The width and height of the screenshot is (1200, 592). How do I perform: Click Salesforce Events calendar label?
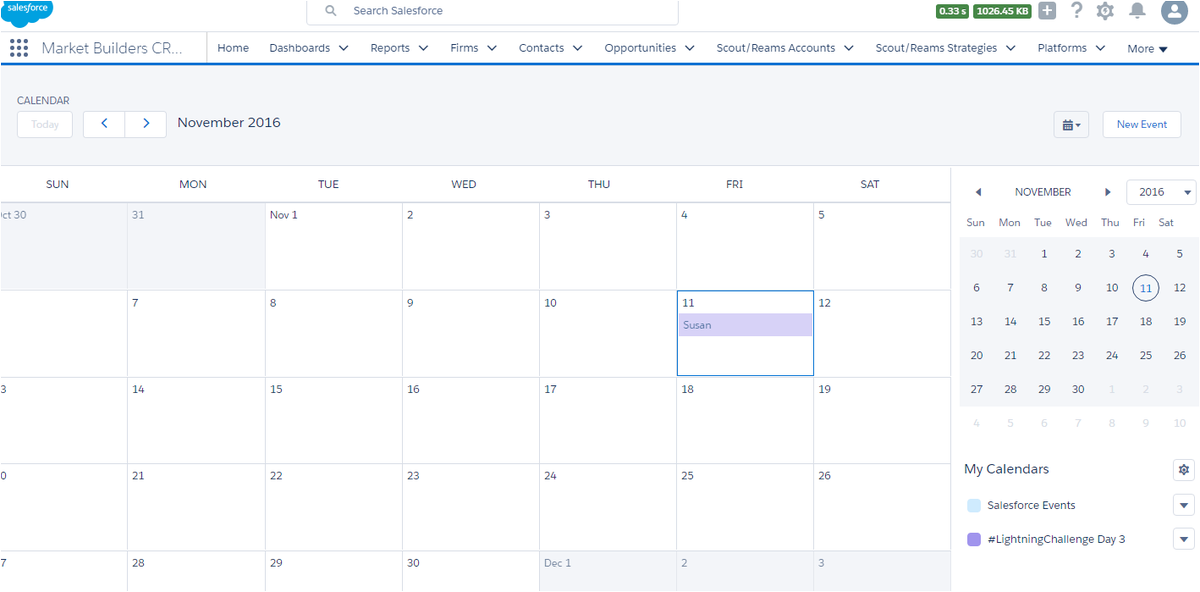[1031, 505]
